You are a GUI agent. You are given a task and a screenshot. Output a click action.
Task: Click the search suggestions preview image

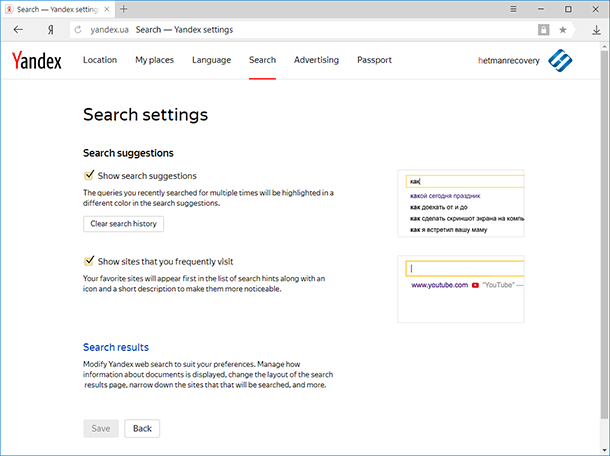coord(461,203)
